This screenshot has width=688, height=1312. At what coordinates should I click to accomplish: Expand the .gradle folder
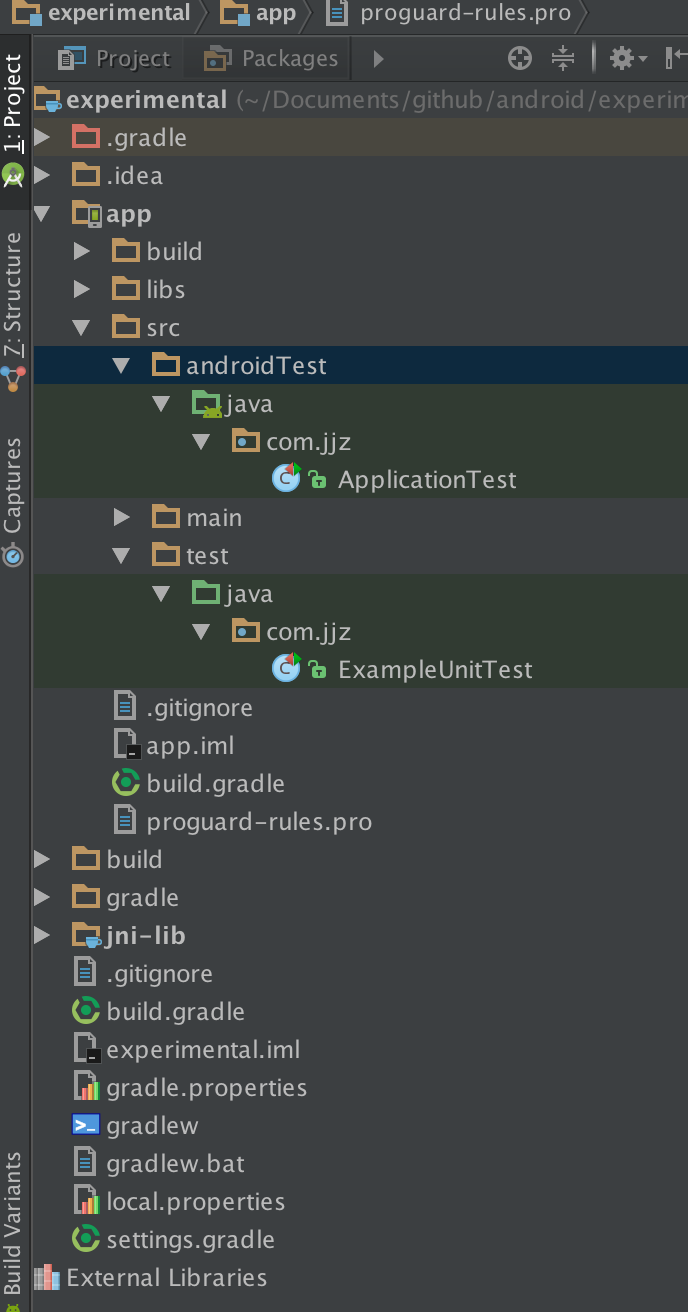click(x=42, y=137)
